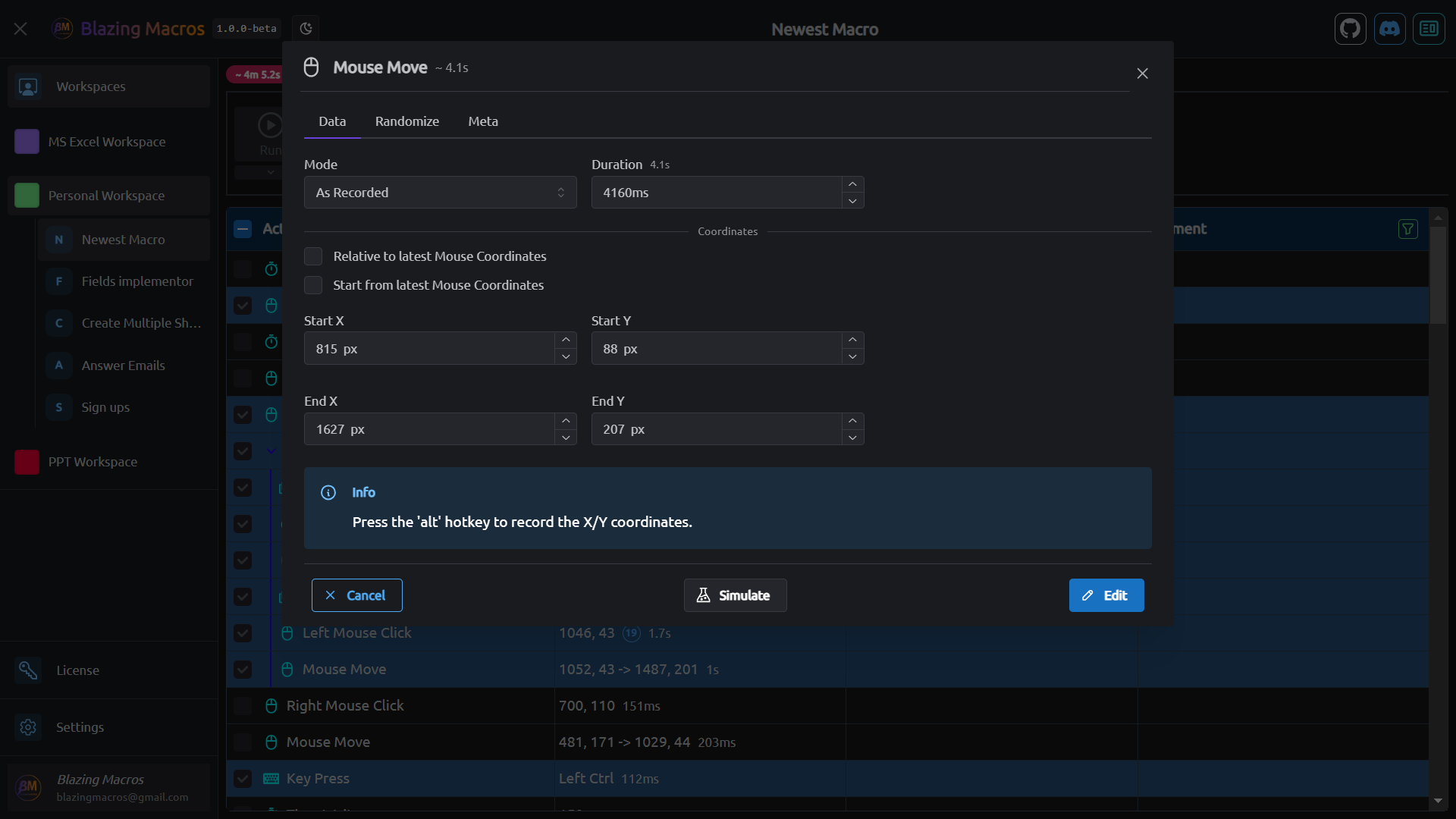
Task: Open the License key icon
Action: click(28, 670)
